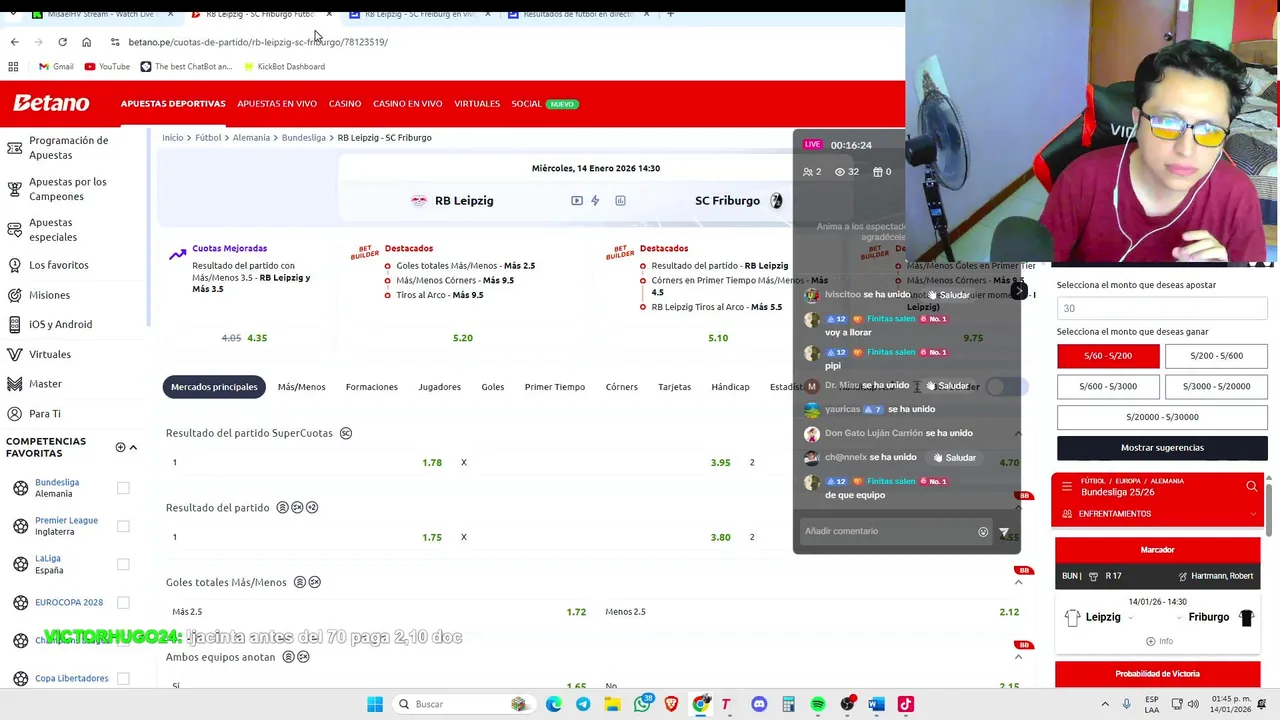The image size is (1280, 720).
Task: Open Virtuales in the left sidebar
Action: point(49,354)
